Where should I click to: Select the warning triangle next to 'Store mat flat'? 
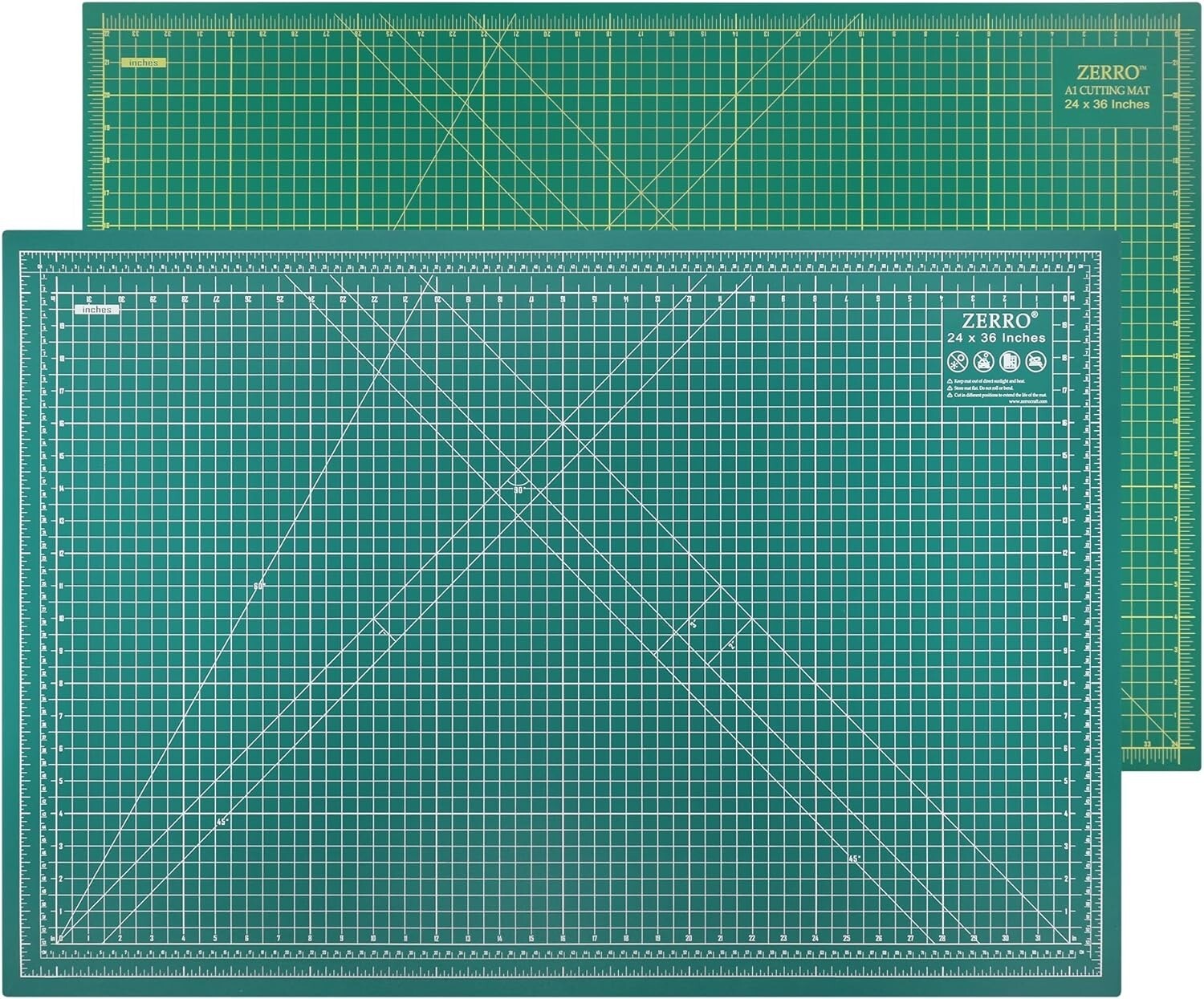point(950,388)
